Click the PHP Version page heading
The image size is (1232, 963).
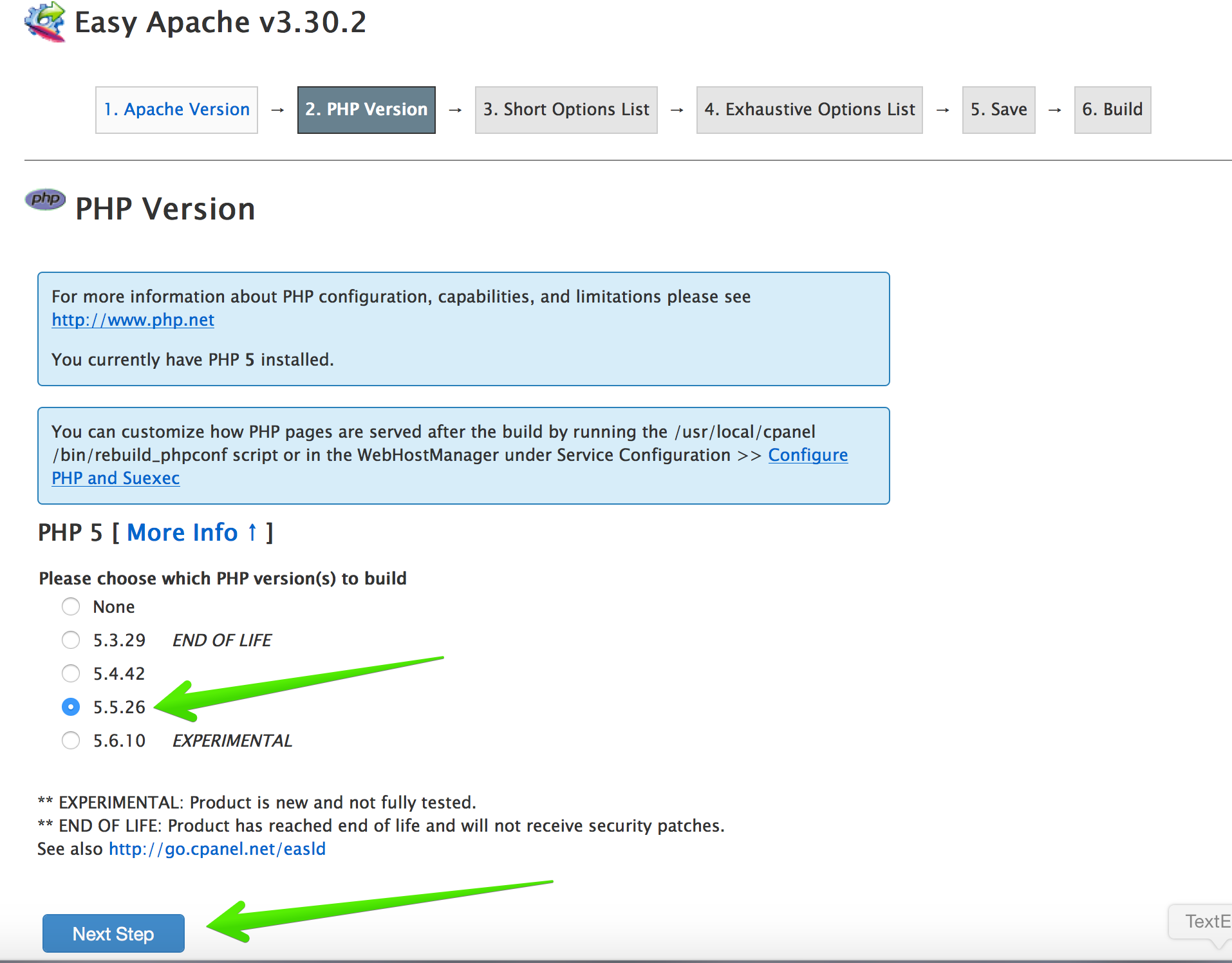tap(165, 209)
